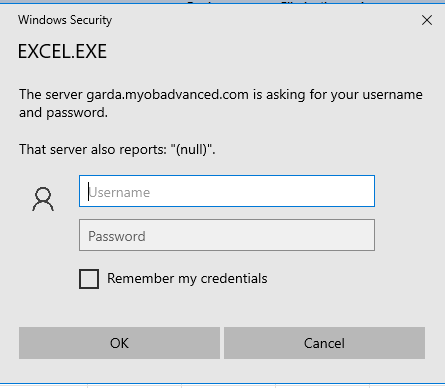This screenshot has width=445, height=388.
Task: Click the user profile icon
Action: point(43,199)
